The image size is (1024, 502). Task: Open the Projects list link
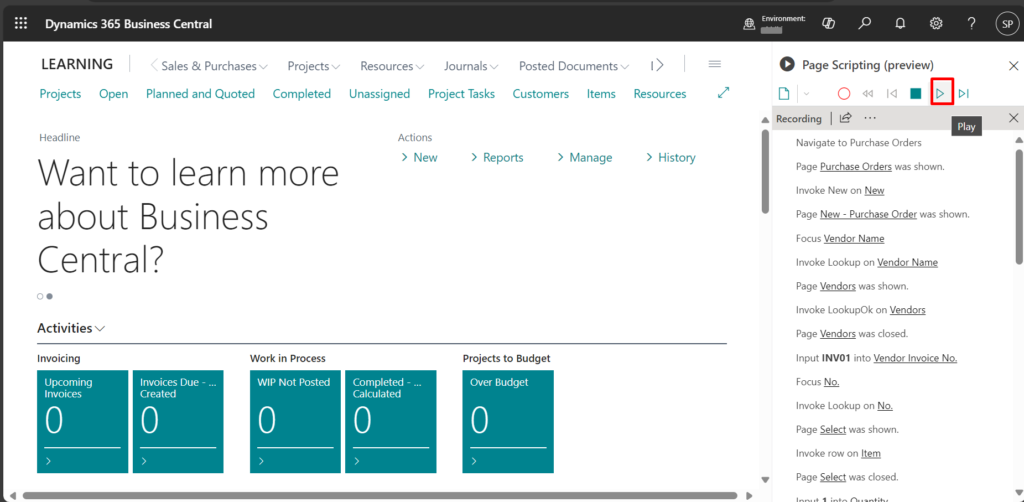[60, 94]
